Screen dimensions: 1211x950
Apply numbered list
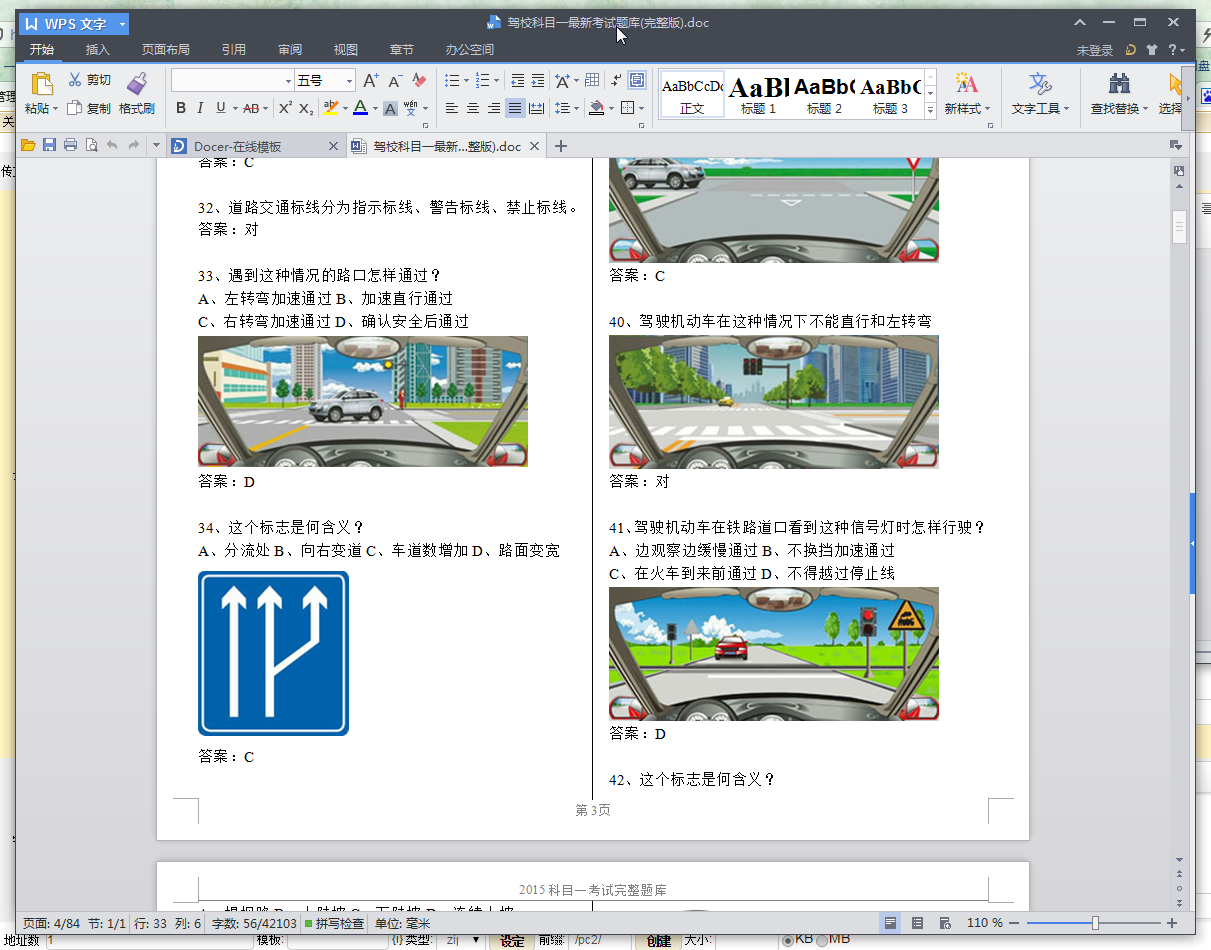point(483,81)
